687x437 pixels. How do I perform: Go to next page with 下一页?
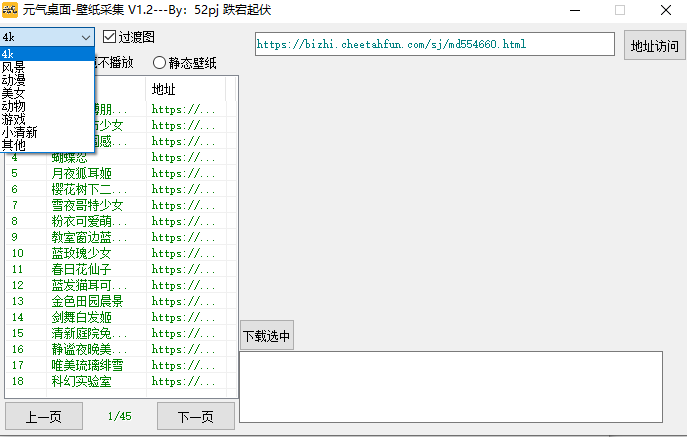click(195, 416)
